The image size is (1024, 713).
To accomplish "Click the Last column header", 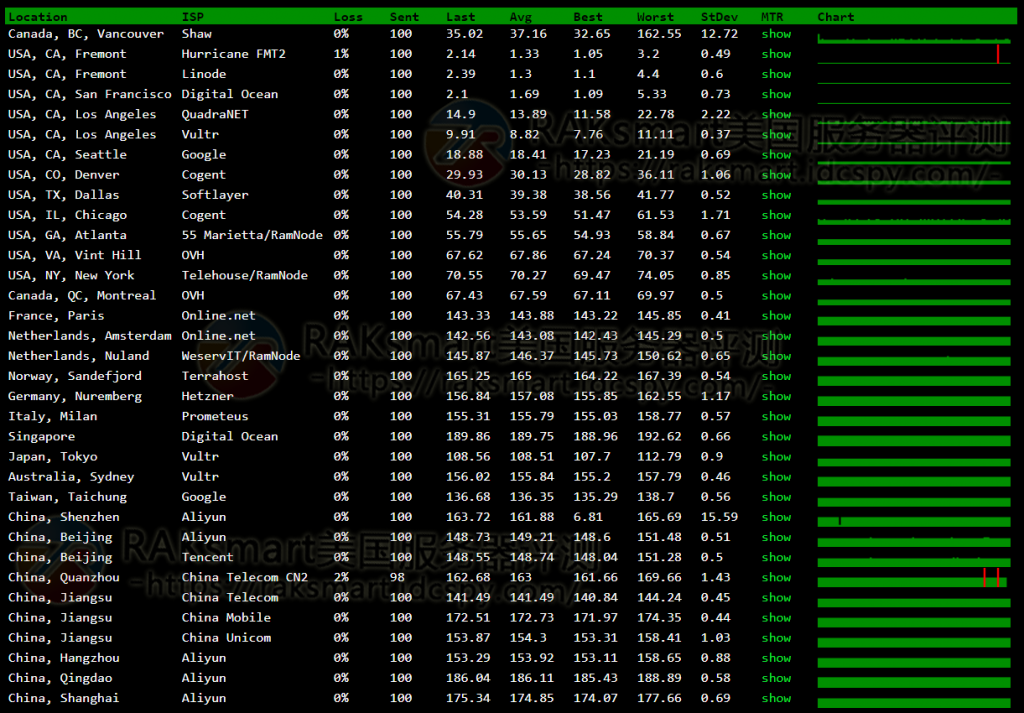I will [460, 17].
